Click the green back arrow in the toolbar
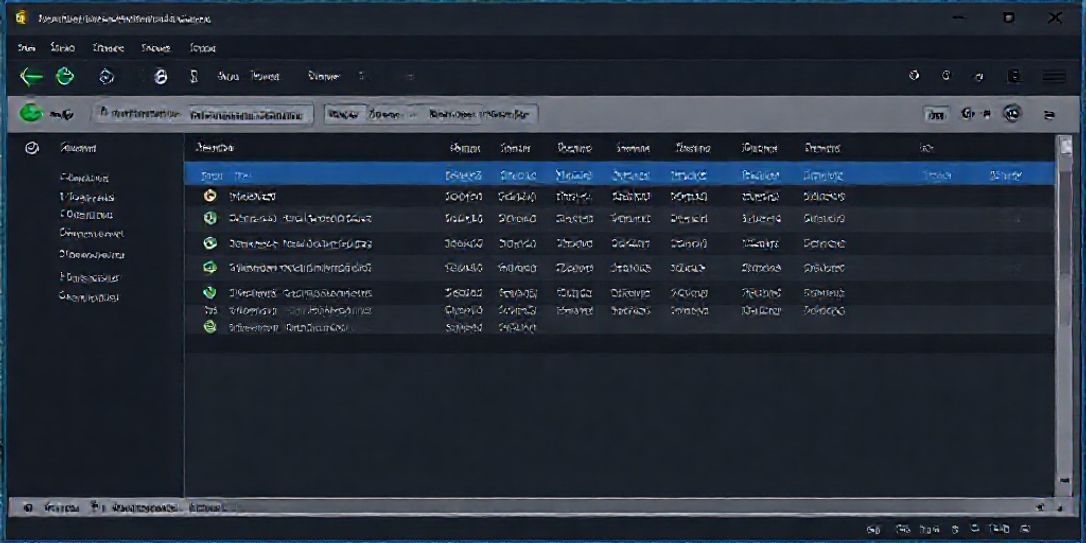 click(31, 77)
